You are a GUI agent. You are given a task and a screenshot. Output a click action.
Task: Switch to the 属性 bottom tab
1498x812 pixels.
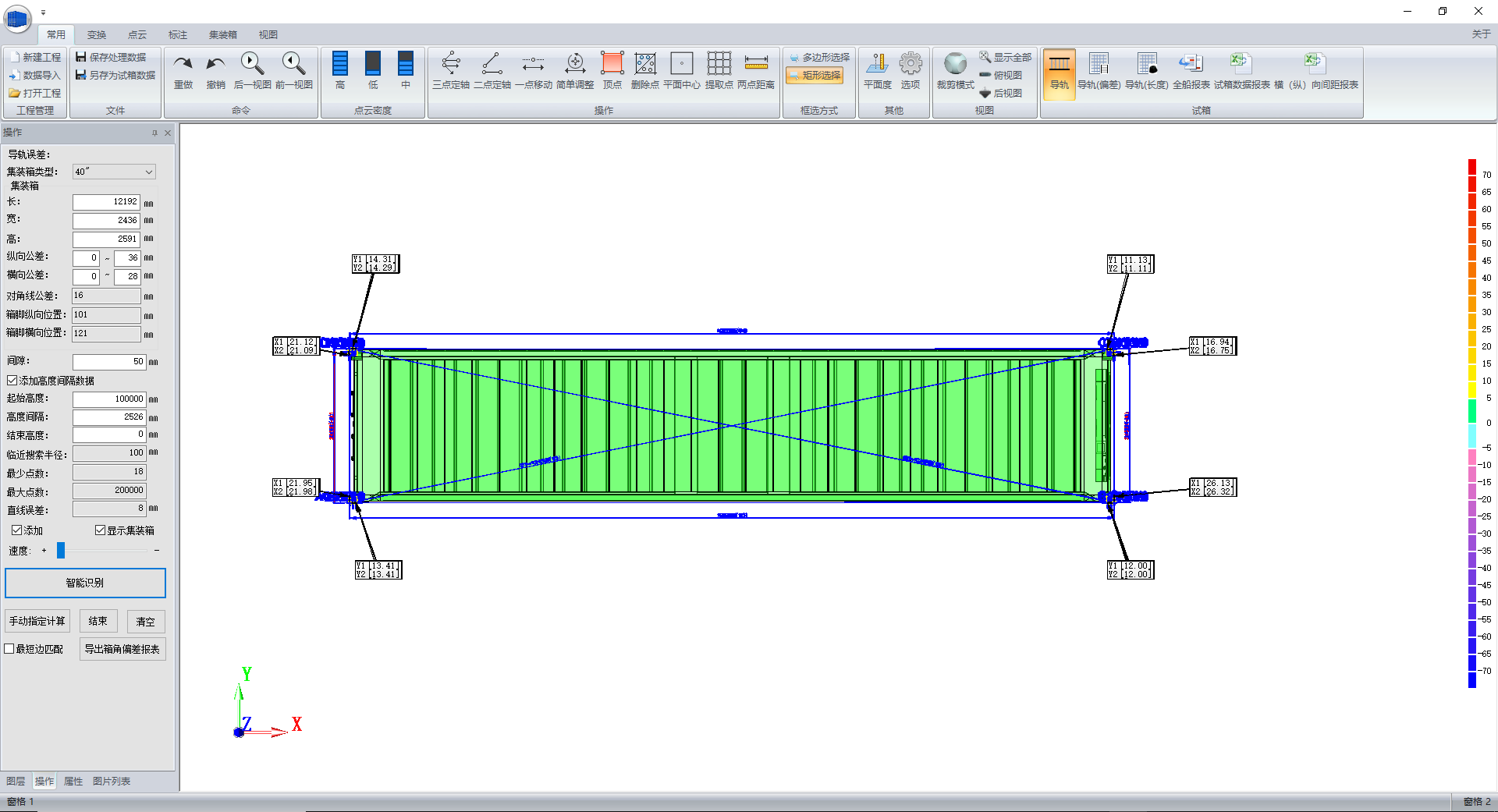click(x=73, y=781)
